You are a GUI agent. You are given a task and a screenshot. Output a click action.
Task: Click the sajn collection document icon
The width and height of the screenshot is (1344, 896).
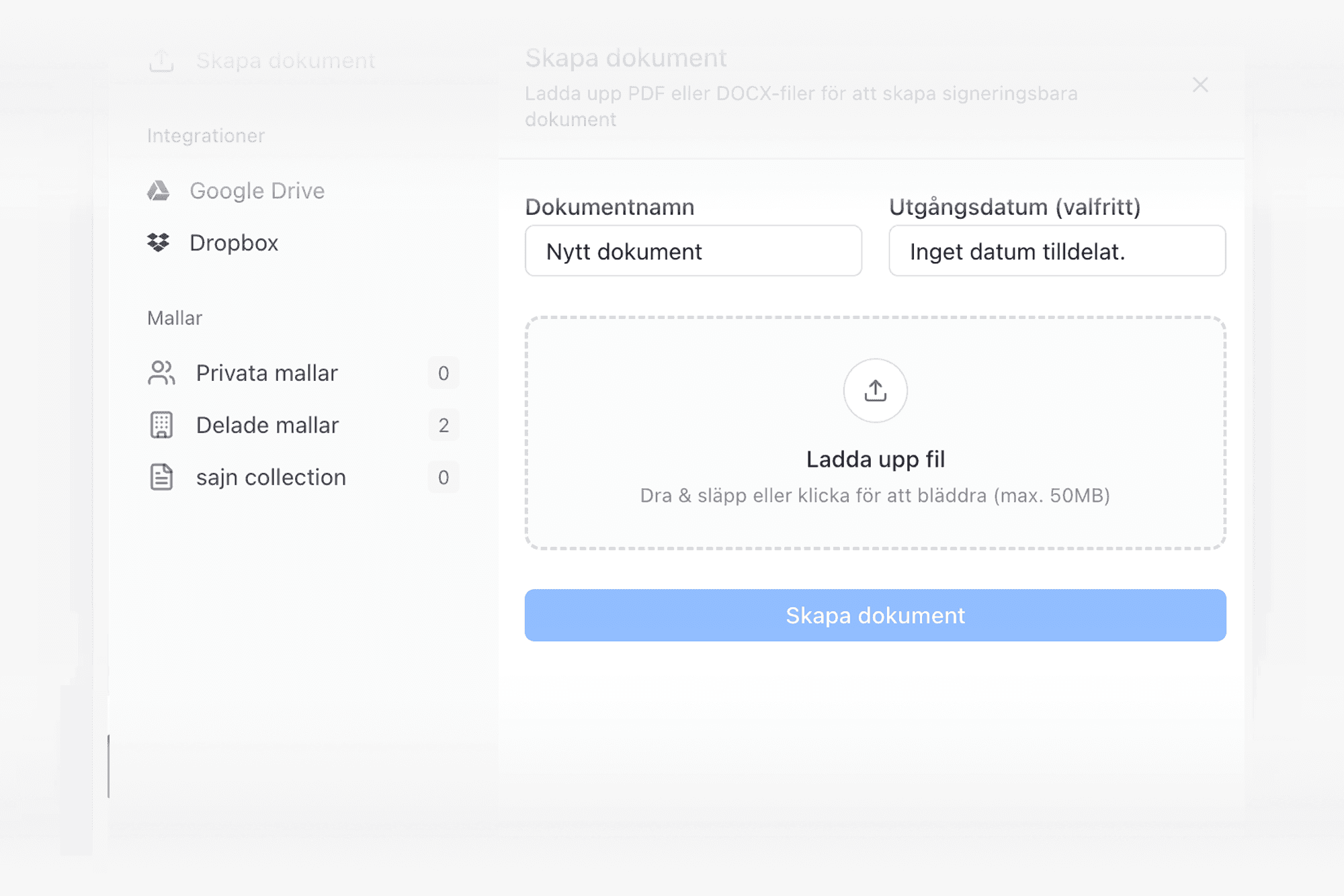coord(161,477)
